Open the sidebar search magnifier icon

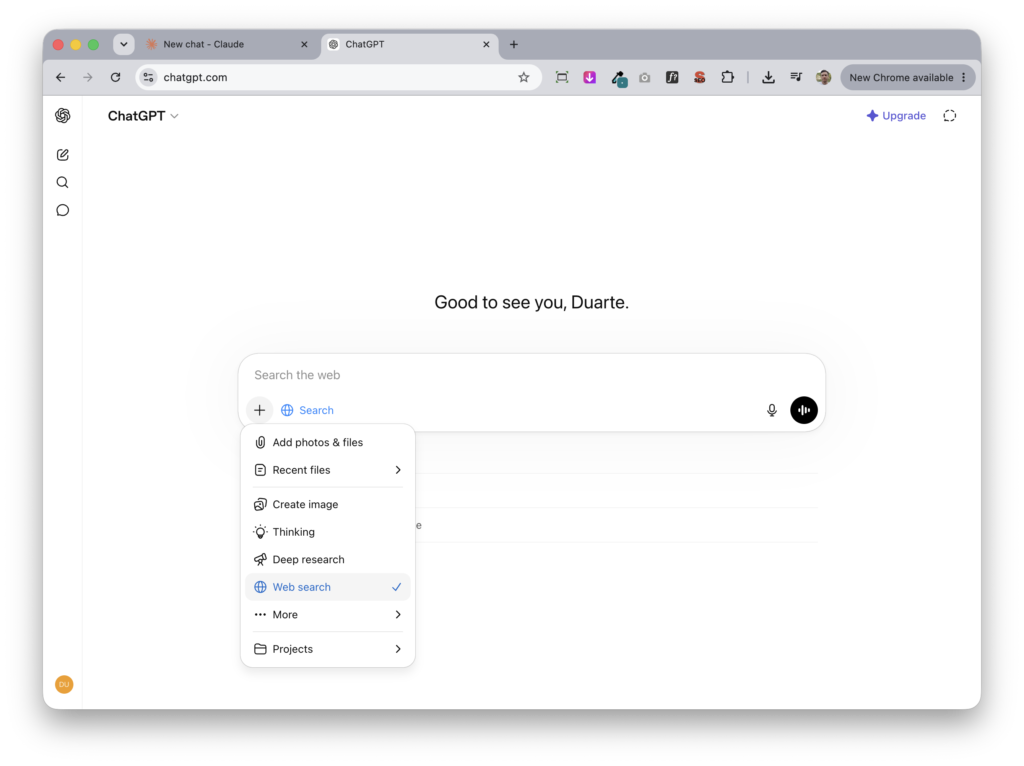(x=63, y=182)
